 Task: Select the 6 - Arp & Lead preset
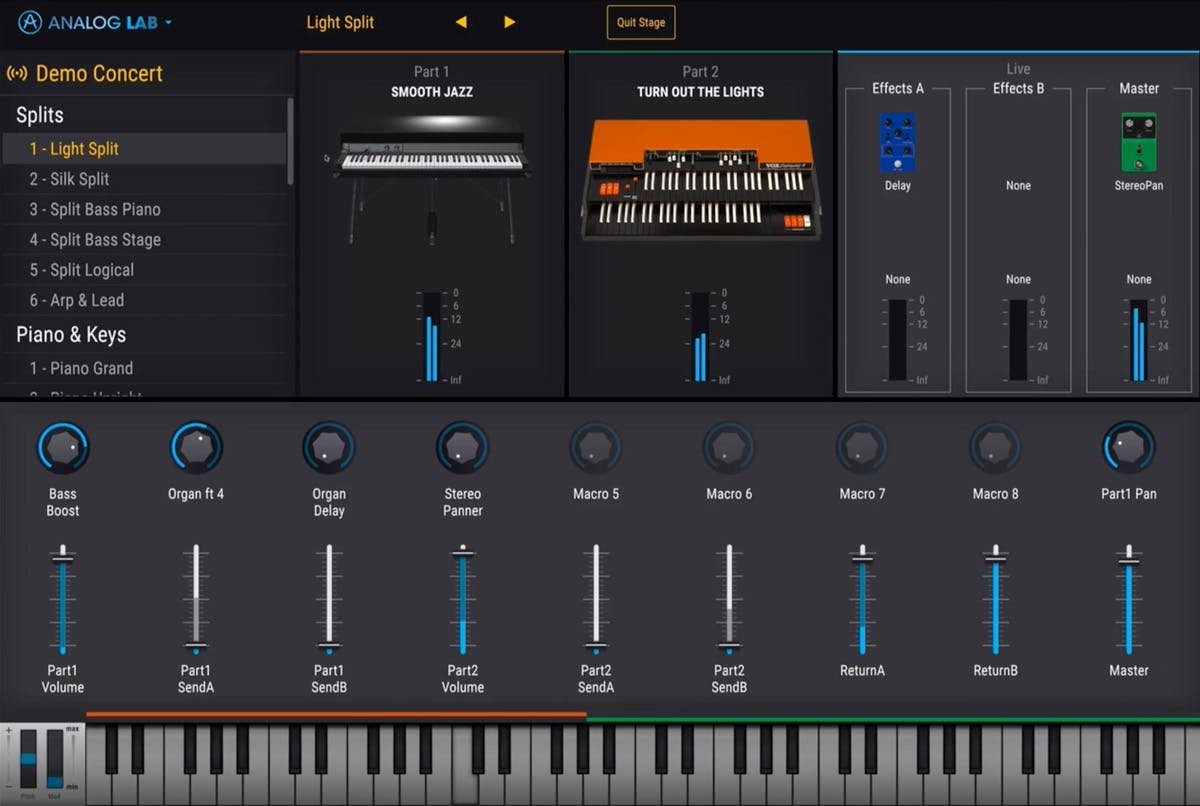(144, 300)
